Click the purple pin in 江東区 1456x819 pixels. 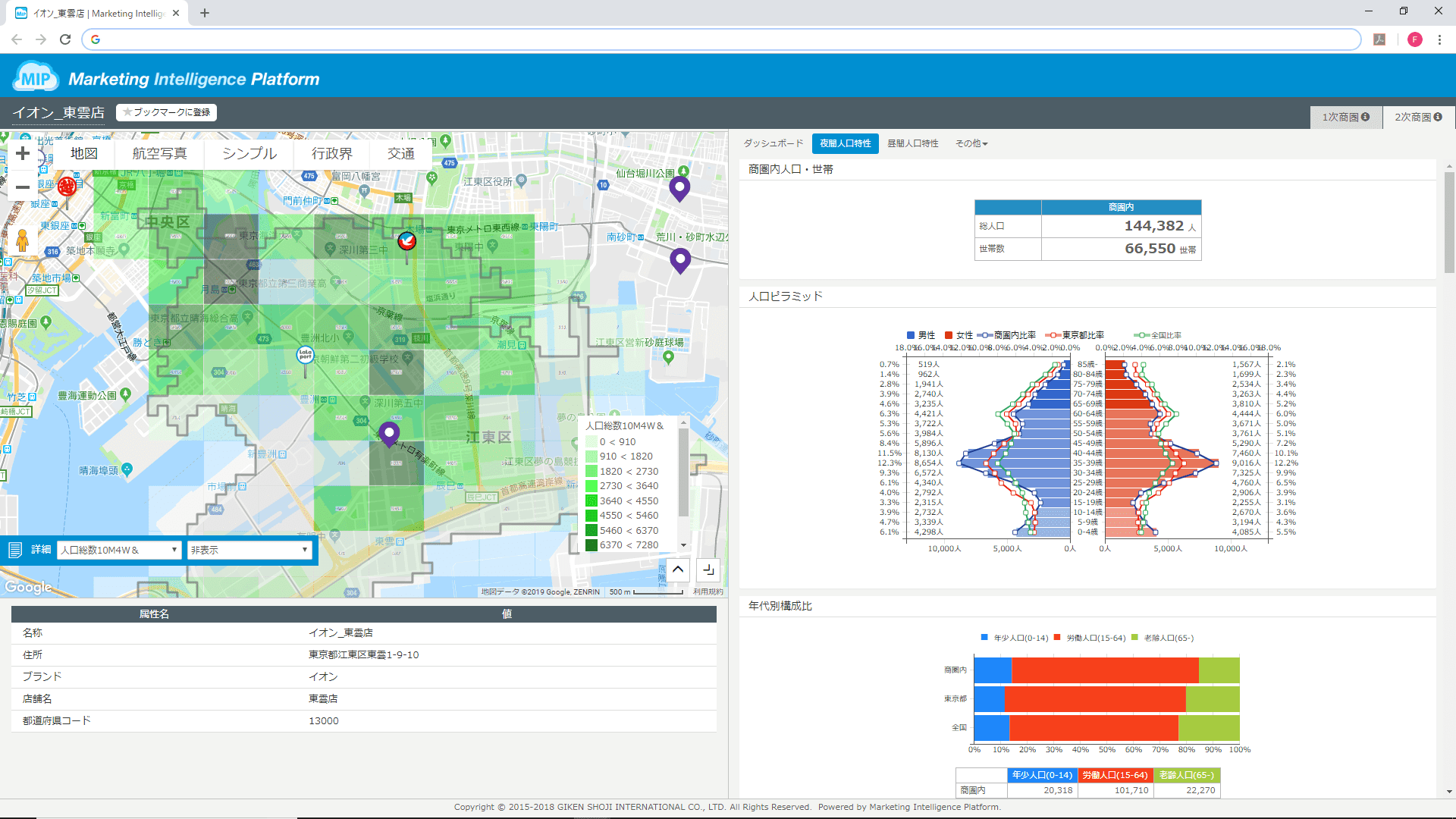point(389,435)
